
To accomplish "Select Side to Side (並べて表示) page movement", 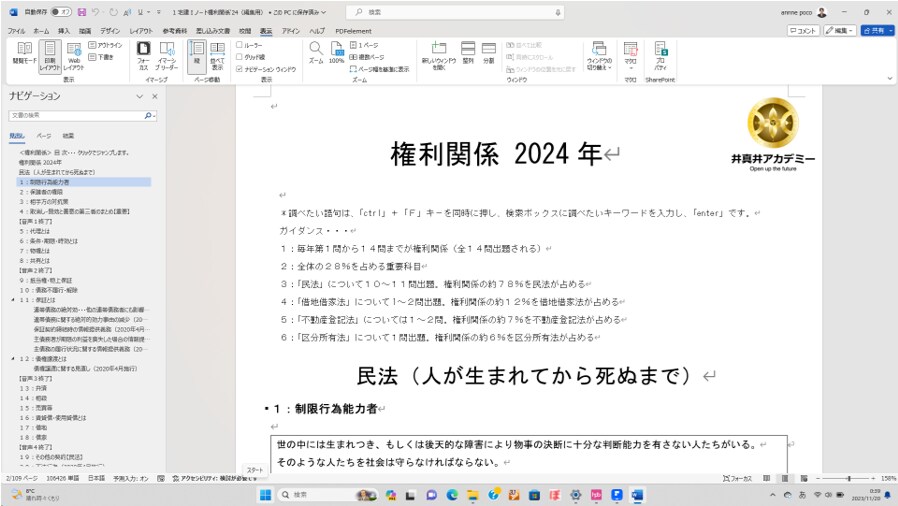I will pos(217,55).
